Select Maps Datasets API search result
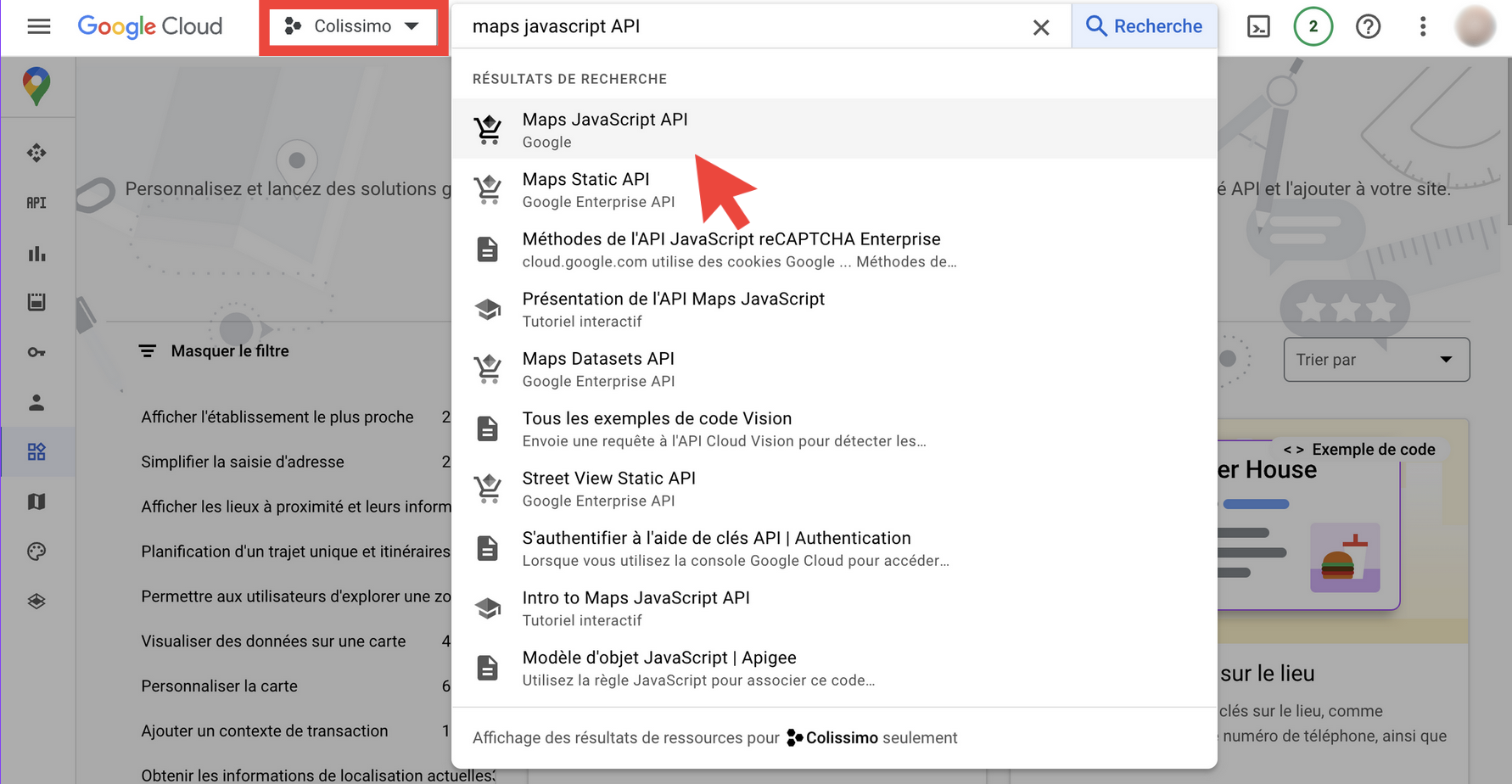The height and width of the screenshot is (784, 1512). pos(834,369)
